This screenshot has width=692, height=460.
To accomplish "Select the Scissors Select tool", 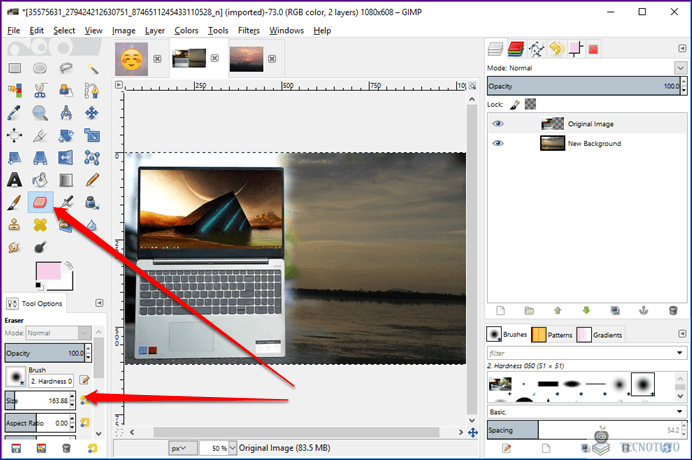I will [40, 90].
